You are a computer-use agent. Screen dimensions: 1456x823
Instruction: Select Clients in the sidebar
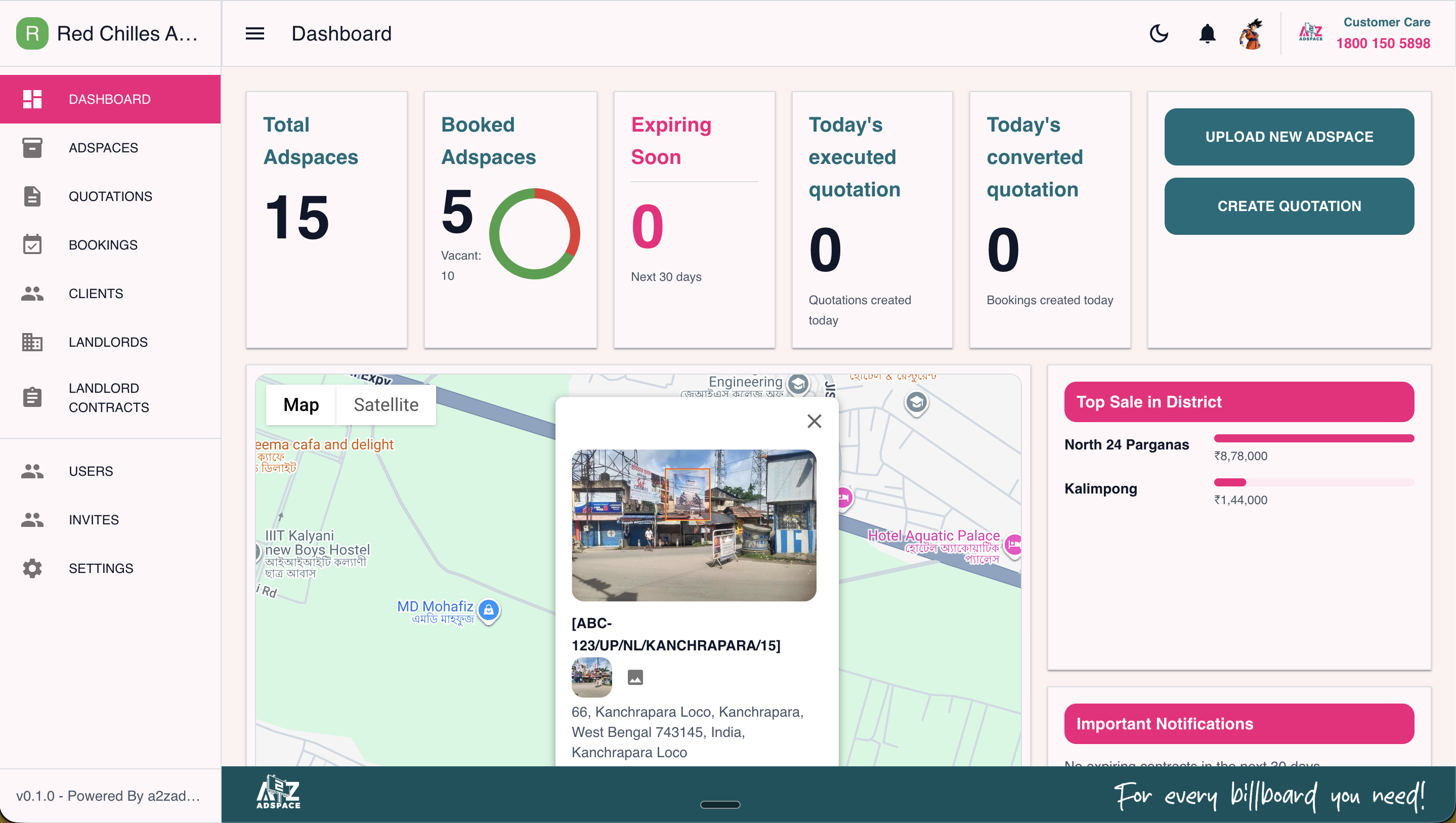(x=96, y=294)
